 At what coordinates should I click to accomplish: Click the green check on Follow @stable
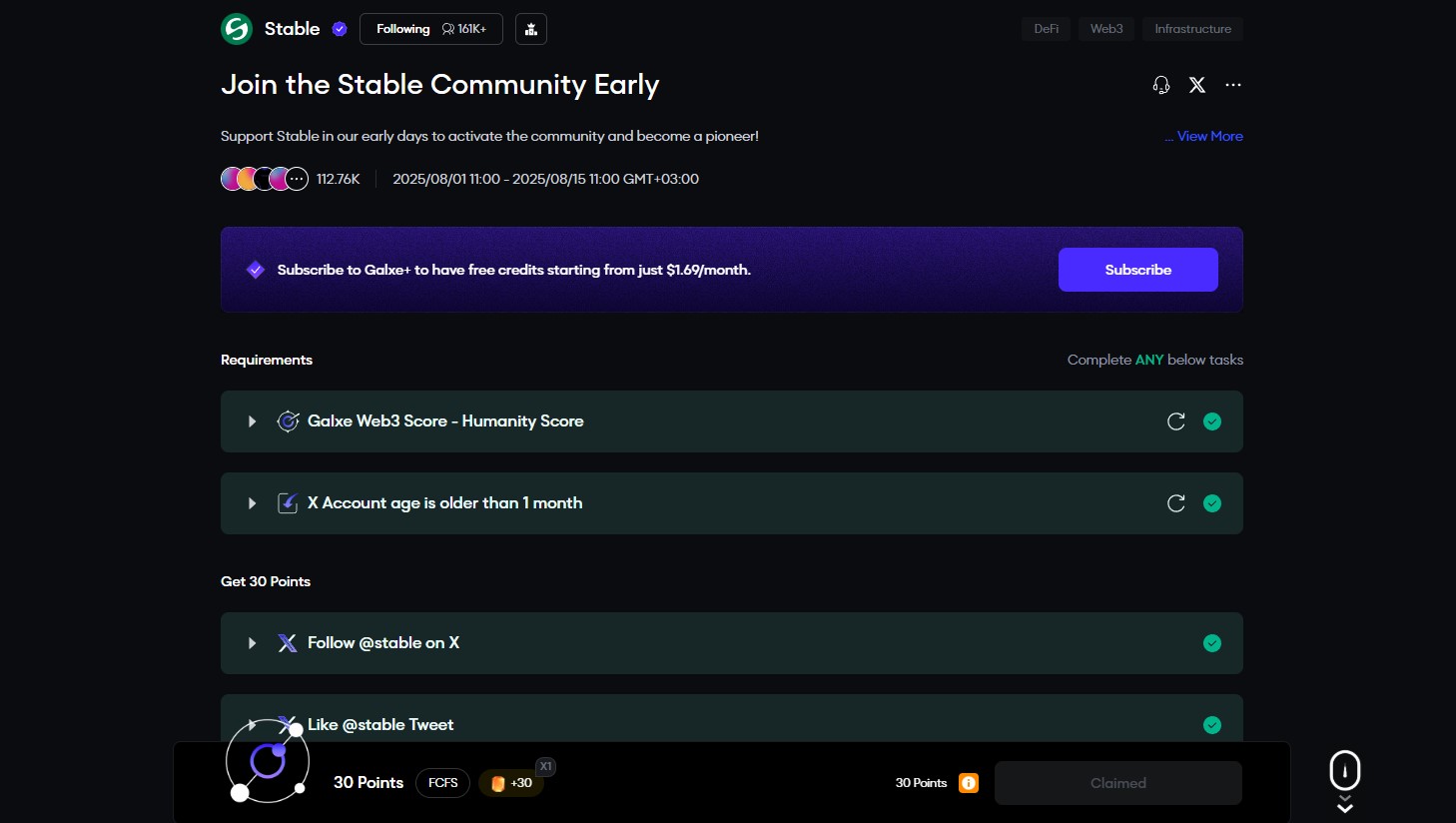point(1212,643)
